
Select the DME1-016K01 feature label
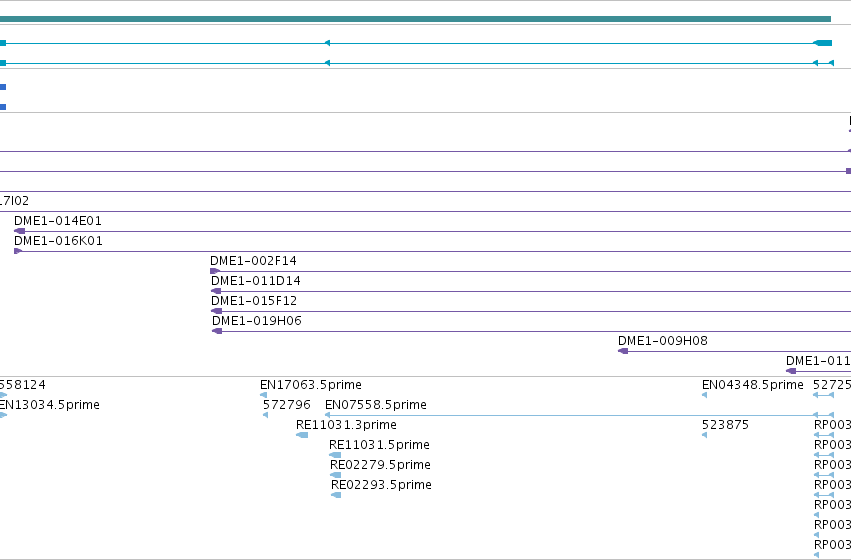tap(58, 241)
